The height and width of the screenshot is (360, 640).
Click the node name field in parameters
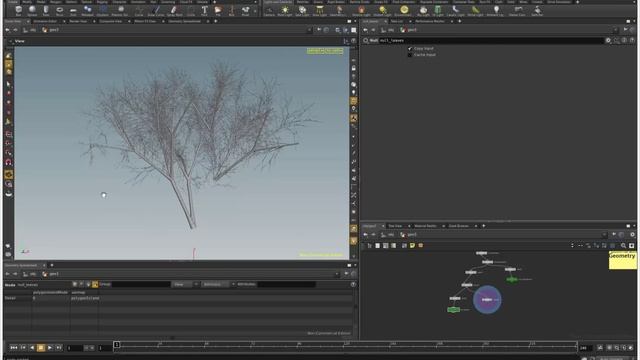point(491,40)
